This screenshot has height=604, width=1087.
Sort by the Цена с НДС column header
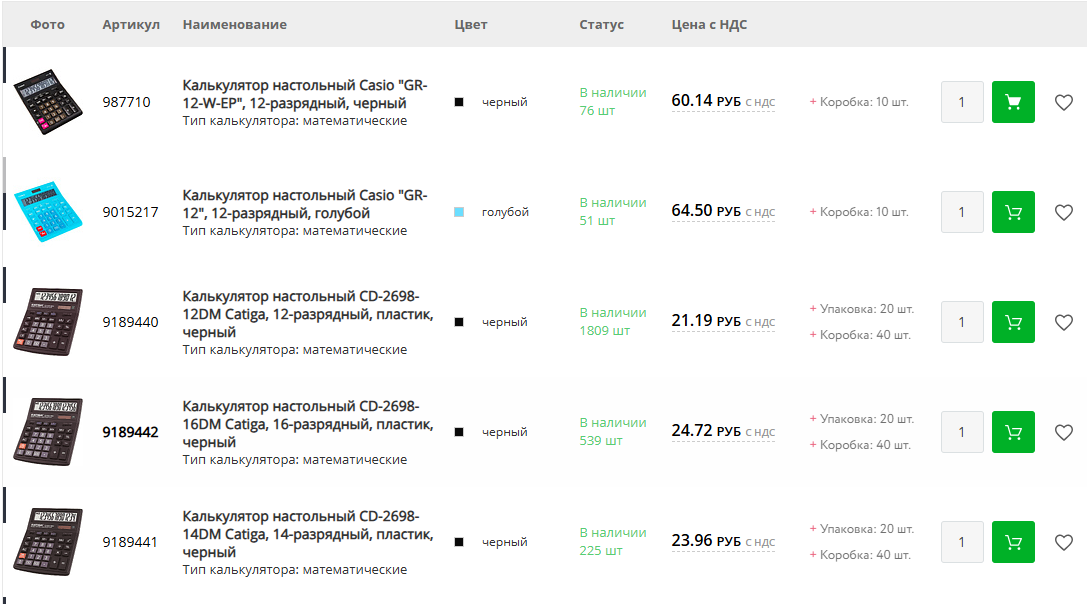[x=709, y=24]
